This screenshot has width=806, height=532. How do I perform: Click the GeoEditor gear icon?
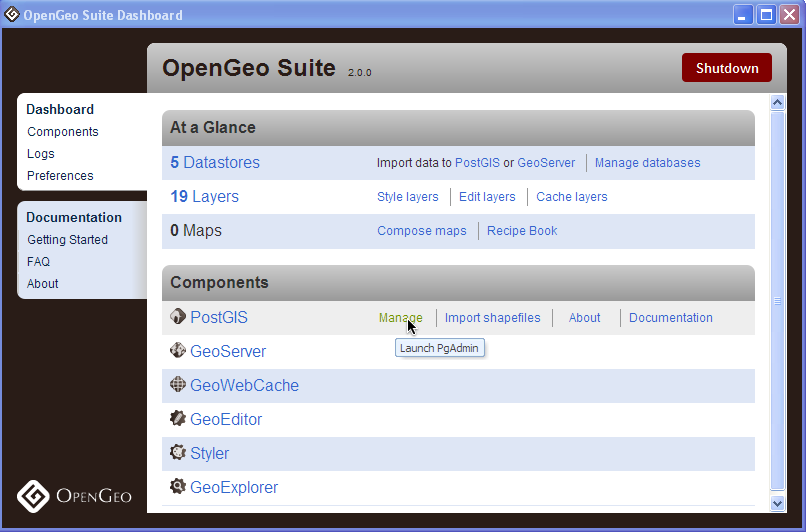[x=178, y=418]
